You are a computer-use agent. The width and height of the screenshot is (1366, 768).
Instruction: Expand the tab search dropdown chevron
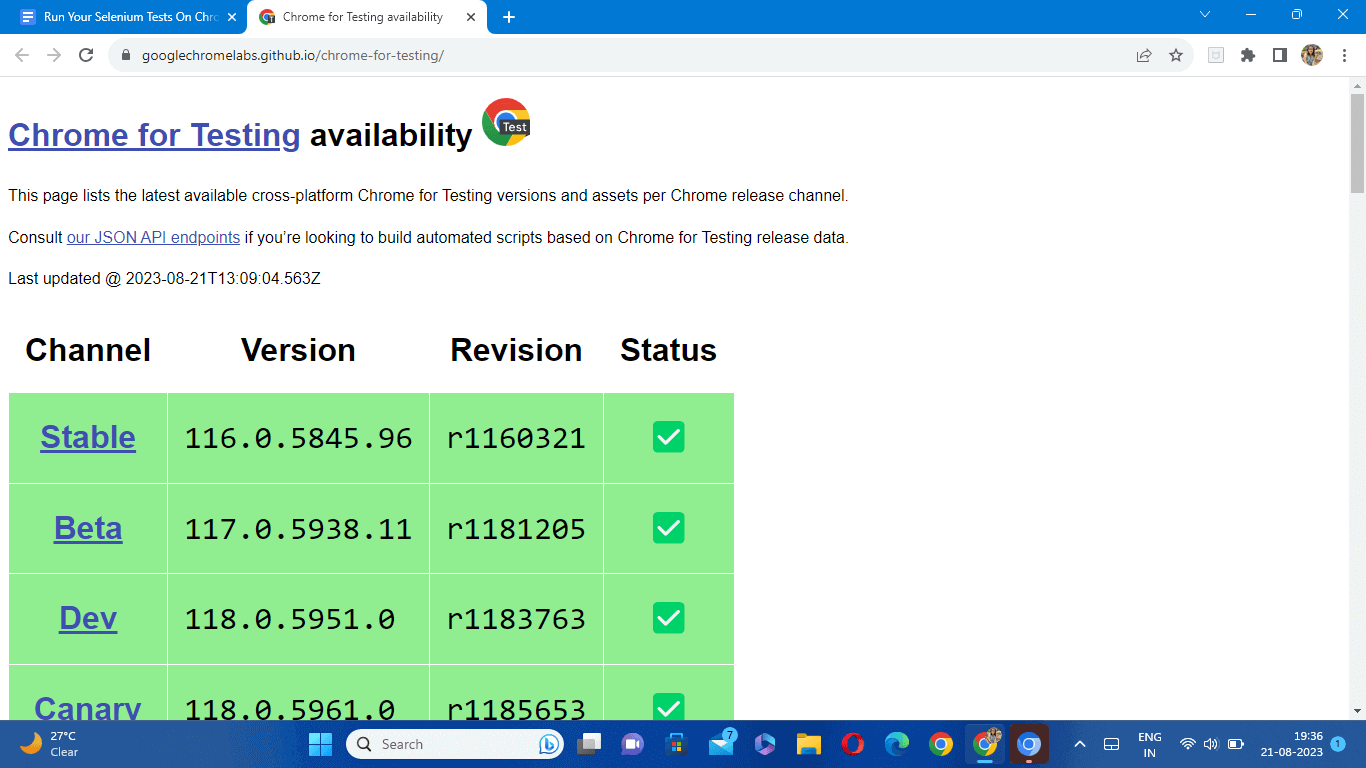tap(1205, 15)
